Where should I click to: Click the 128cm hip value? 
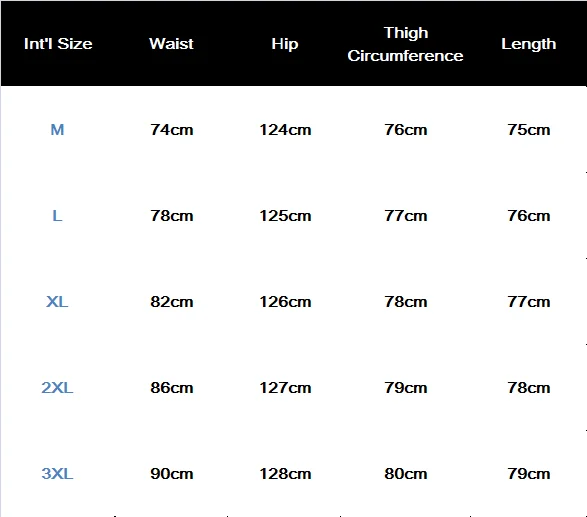[x=285, y=474]
